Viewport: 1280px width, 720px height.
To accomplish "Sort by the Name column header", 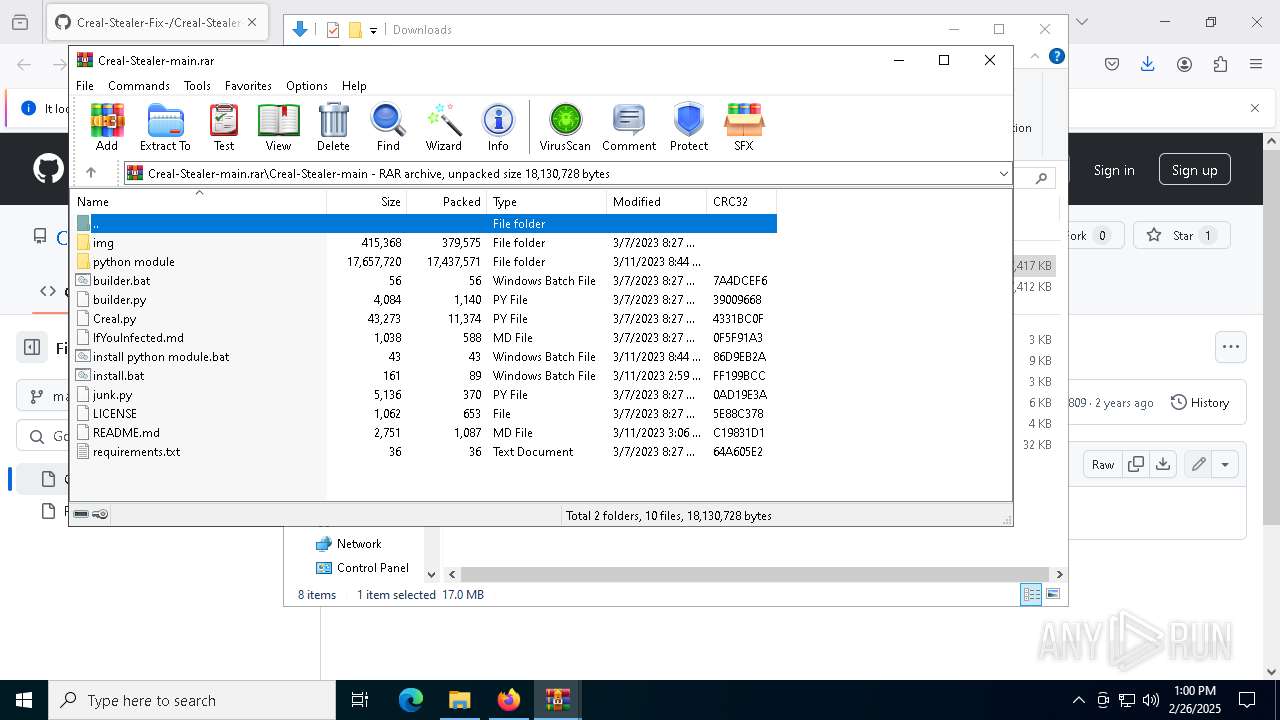I will (199, 202).
